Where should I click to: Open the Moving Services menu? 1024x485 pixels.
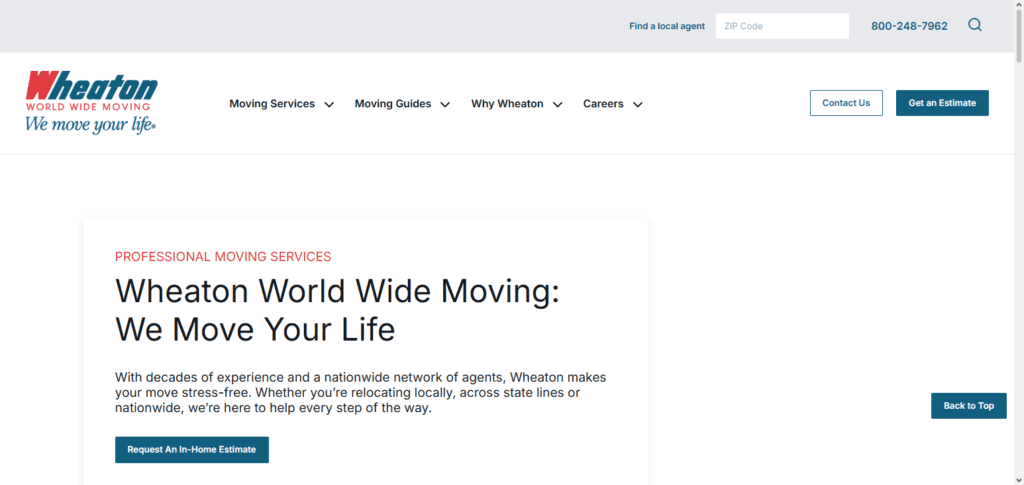(x=272, y=104)
